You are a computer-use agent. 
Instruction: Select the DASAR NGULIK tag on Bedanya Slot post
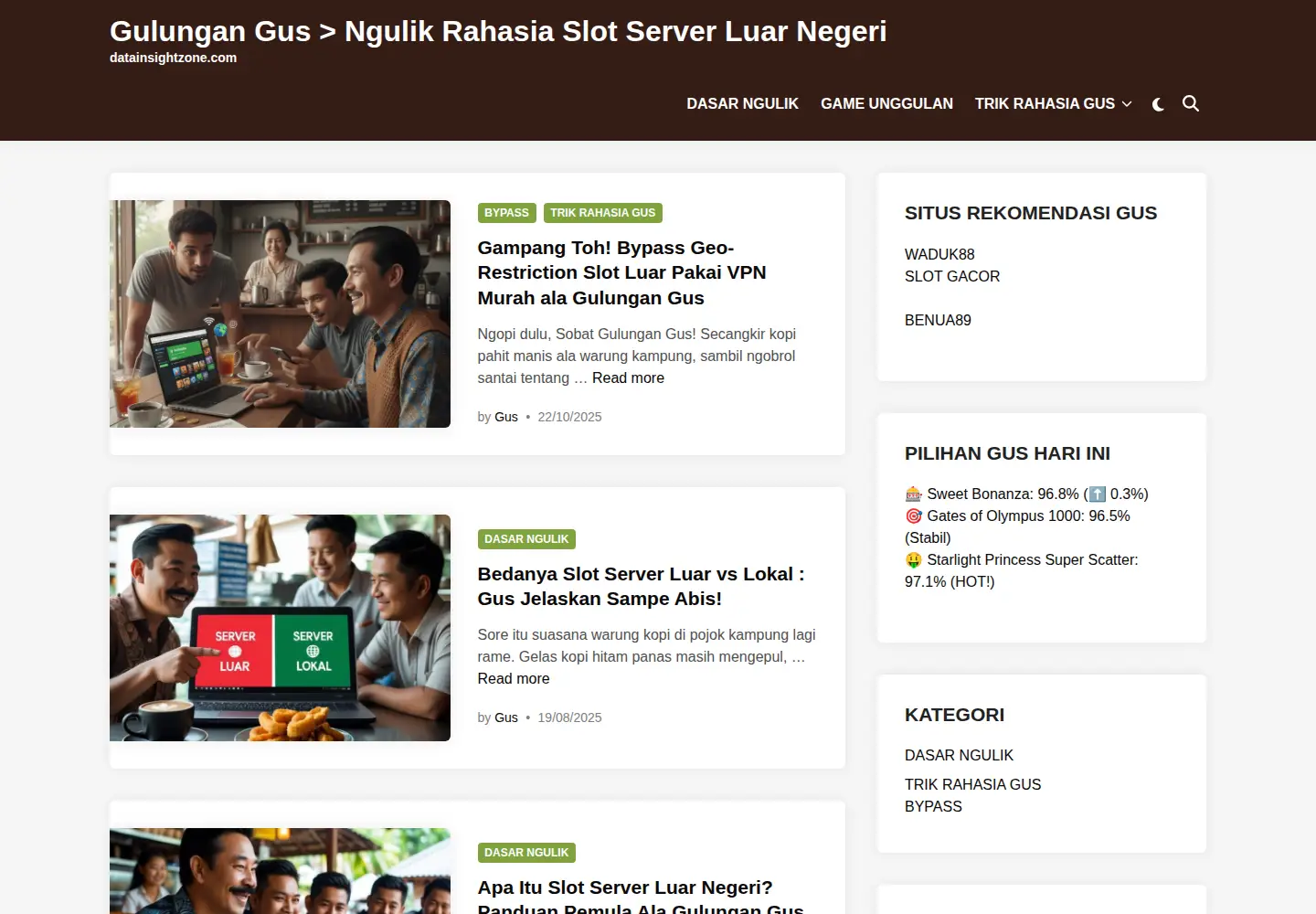526,539
